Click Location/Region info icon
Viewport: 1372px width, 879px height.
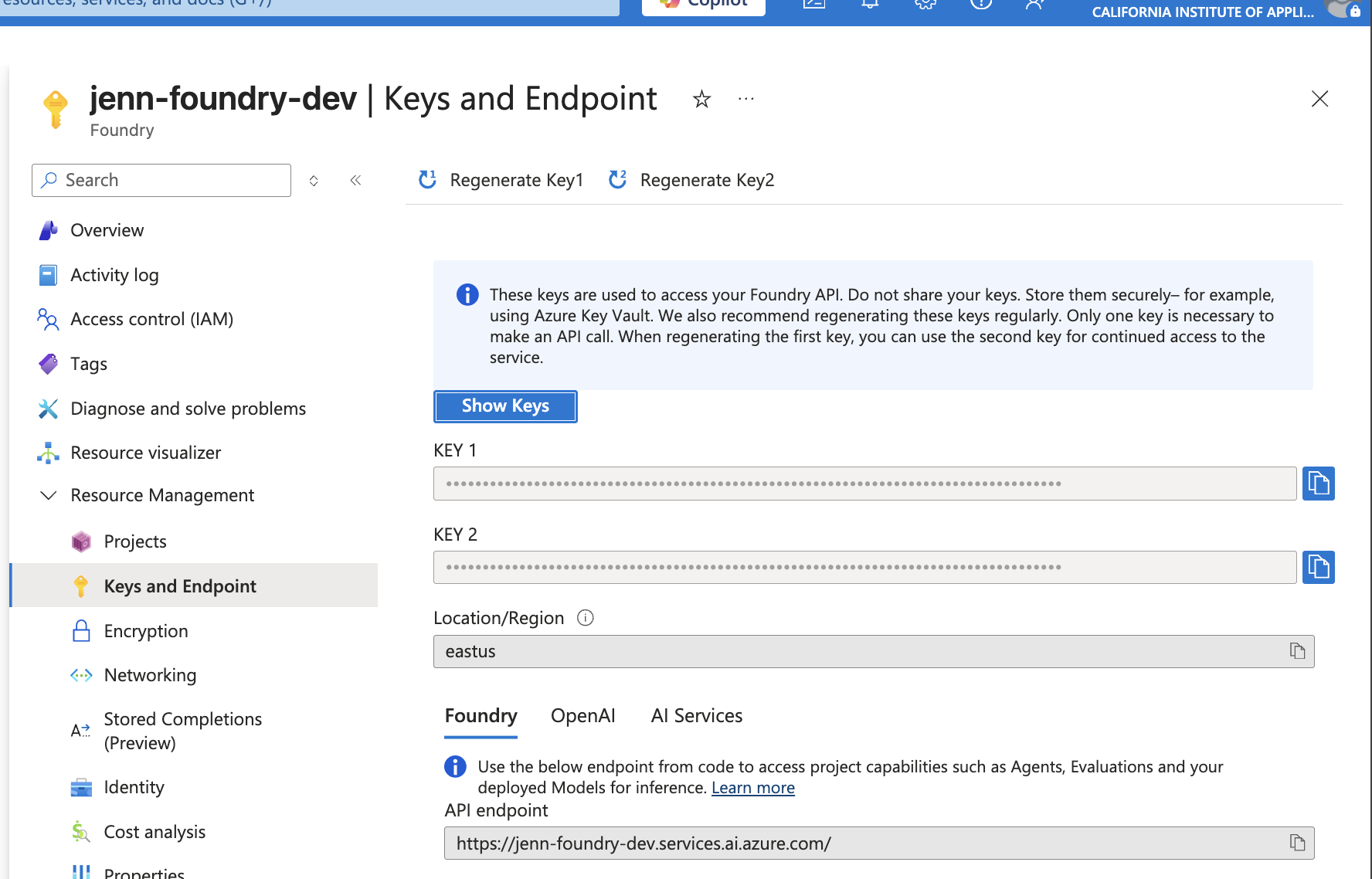(586, 618)
